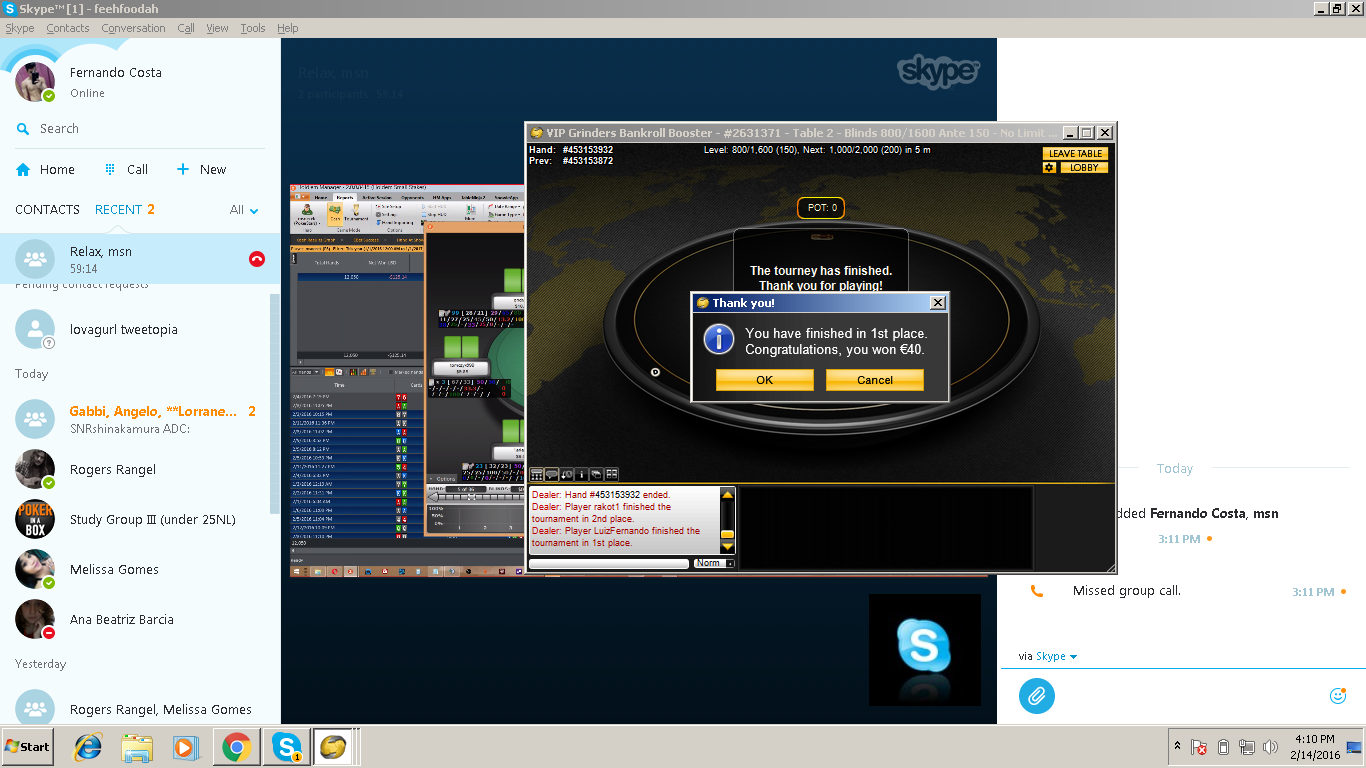The image size is (1366, 768).
Task: Click the network tray icon
Action: (1247, 747)
